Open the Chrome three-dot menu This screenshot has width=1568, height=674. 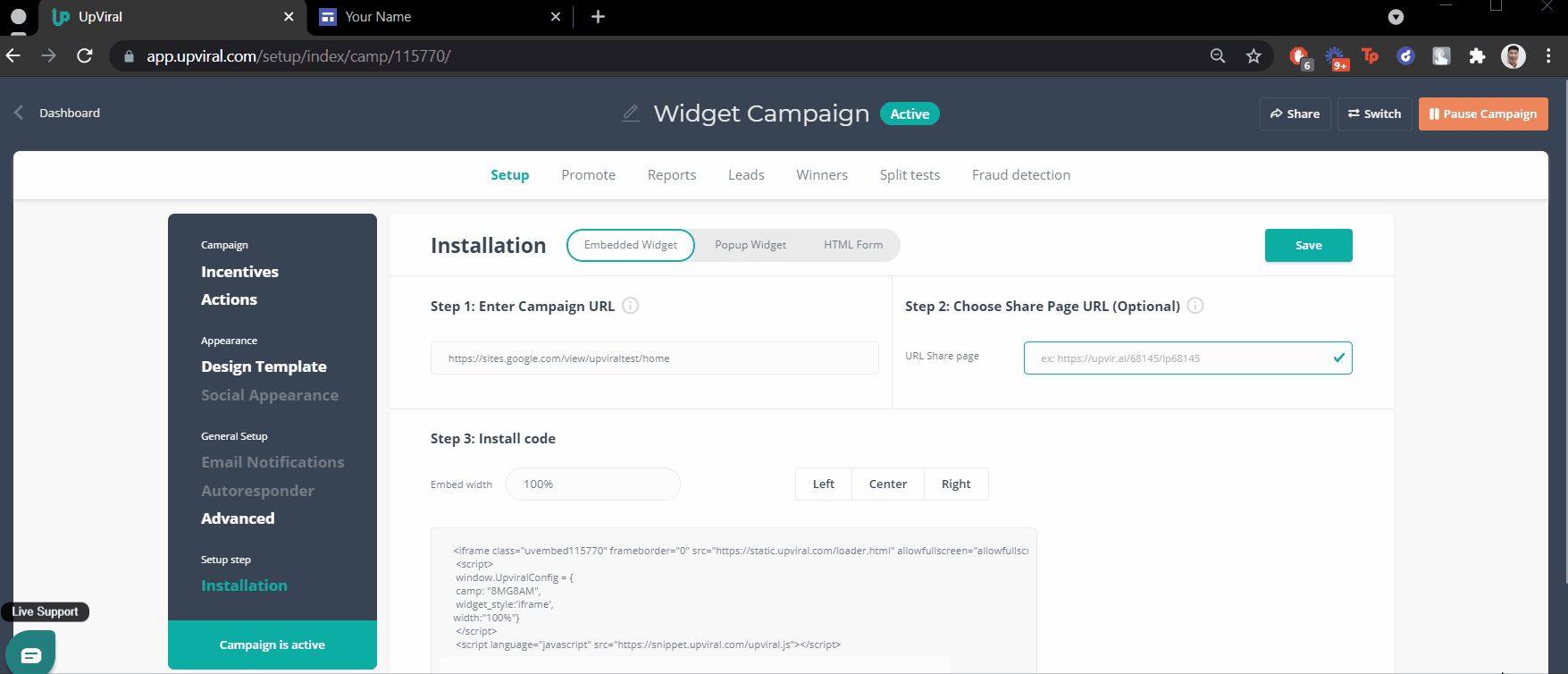(x=1548, y=56)
